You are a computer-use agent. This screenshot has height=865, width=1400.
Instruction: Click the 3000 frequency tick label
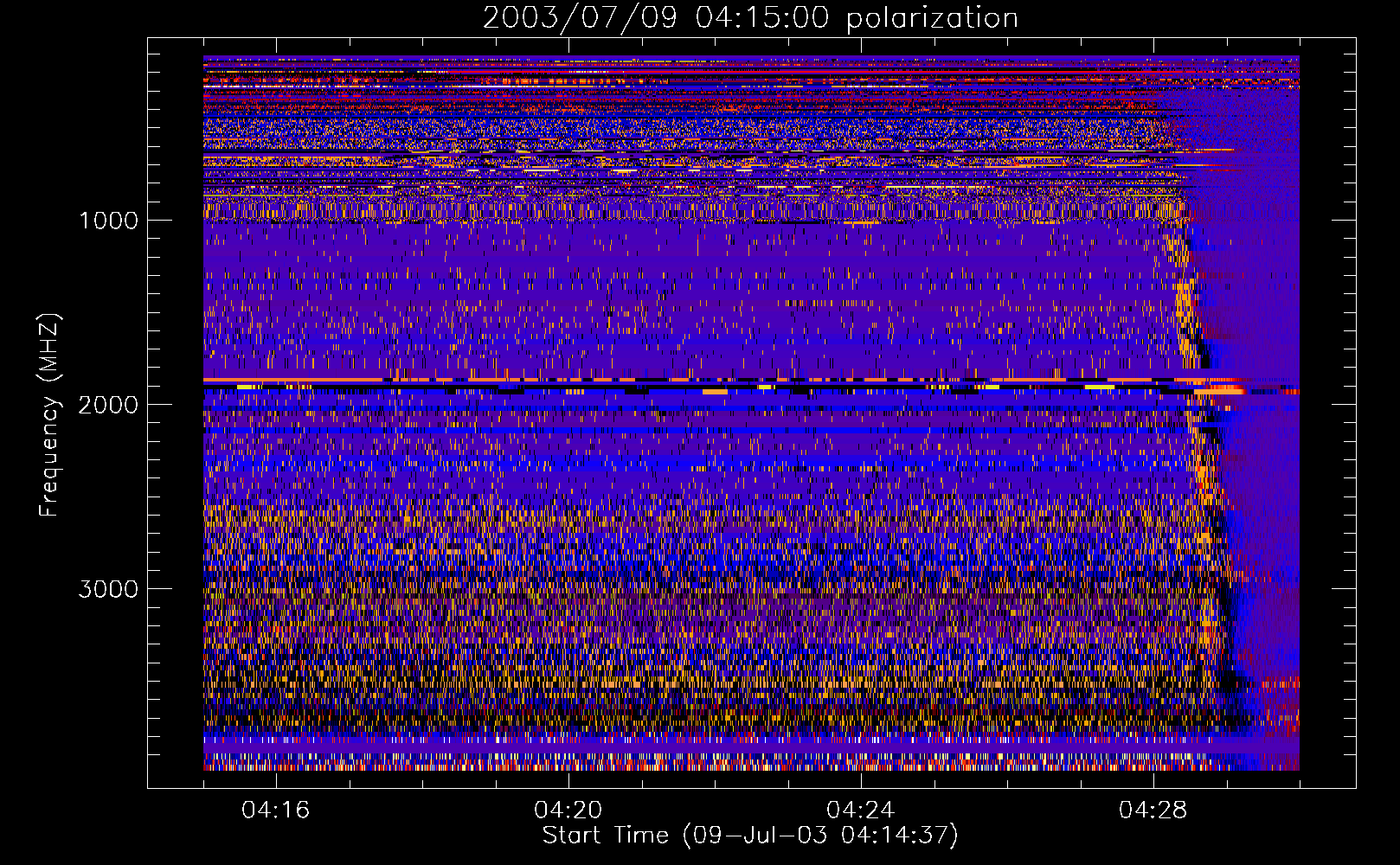(108, 589)
